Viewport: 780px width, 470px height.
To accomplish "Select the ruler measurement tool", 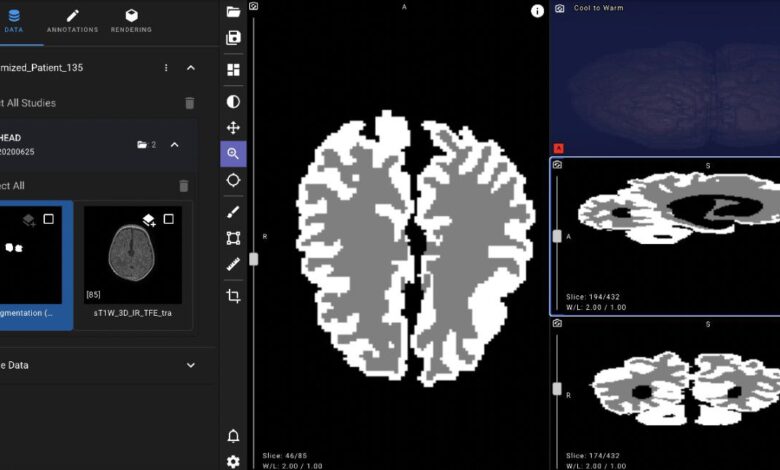I will 233,264.
